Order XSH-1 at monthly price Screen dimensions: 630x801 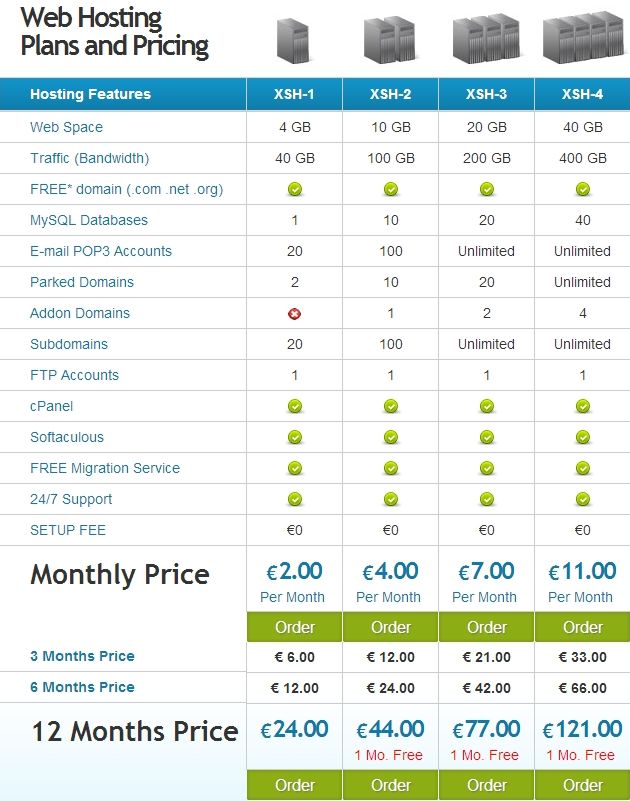[x=294, y=627]
